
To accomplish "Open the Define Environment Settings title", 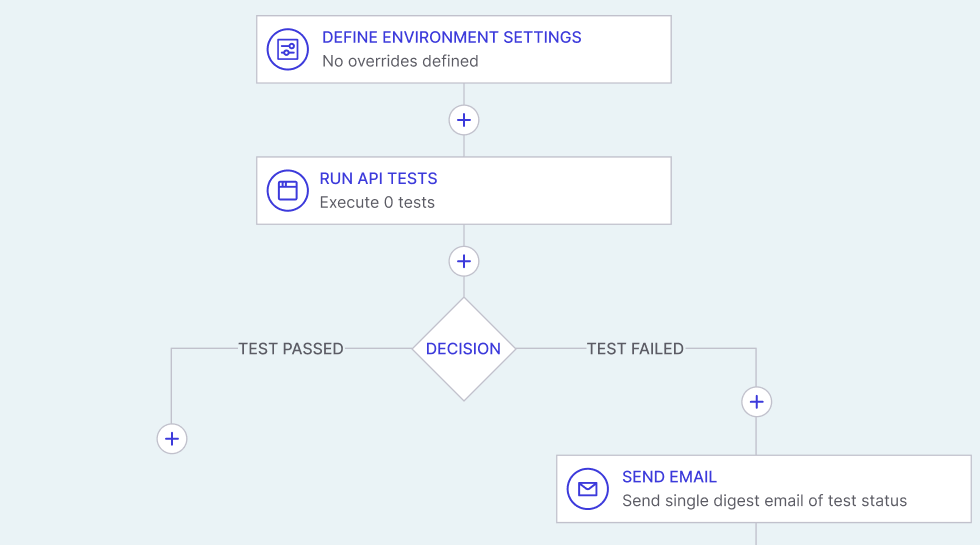I will pyautogui.click(x=451, y=37).
